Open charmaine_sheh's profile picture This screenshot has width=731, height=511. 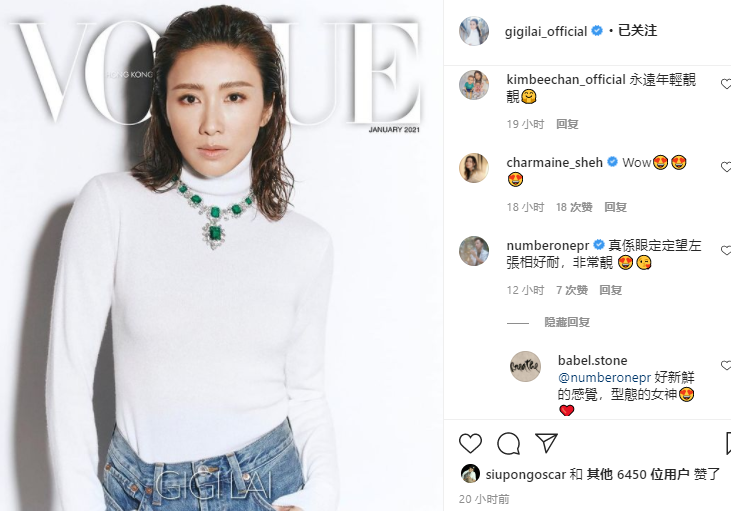[x=474, y=168]
